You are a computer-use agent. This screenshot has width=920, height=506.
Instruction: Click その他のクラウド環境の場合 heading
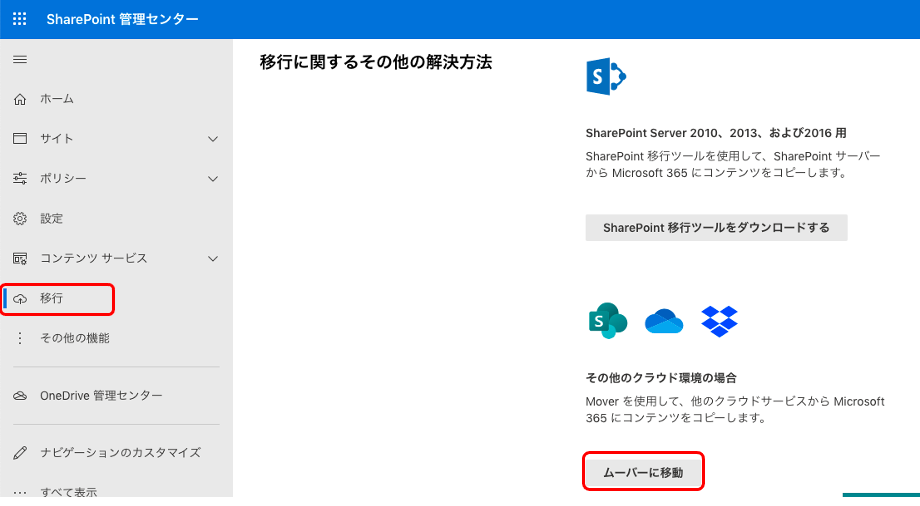(661, 378)
